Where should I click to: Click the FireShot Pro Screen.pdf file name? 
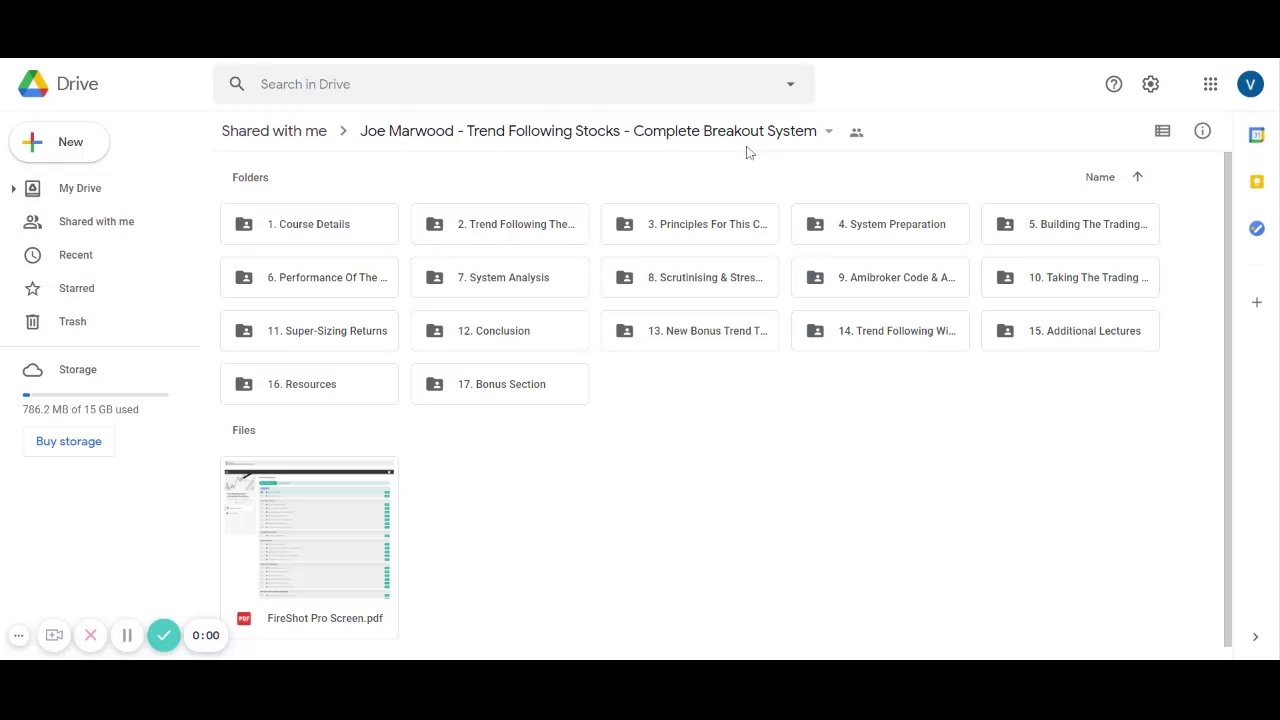(325, 618)
